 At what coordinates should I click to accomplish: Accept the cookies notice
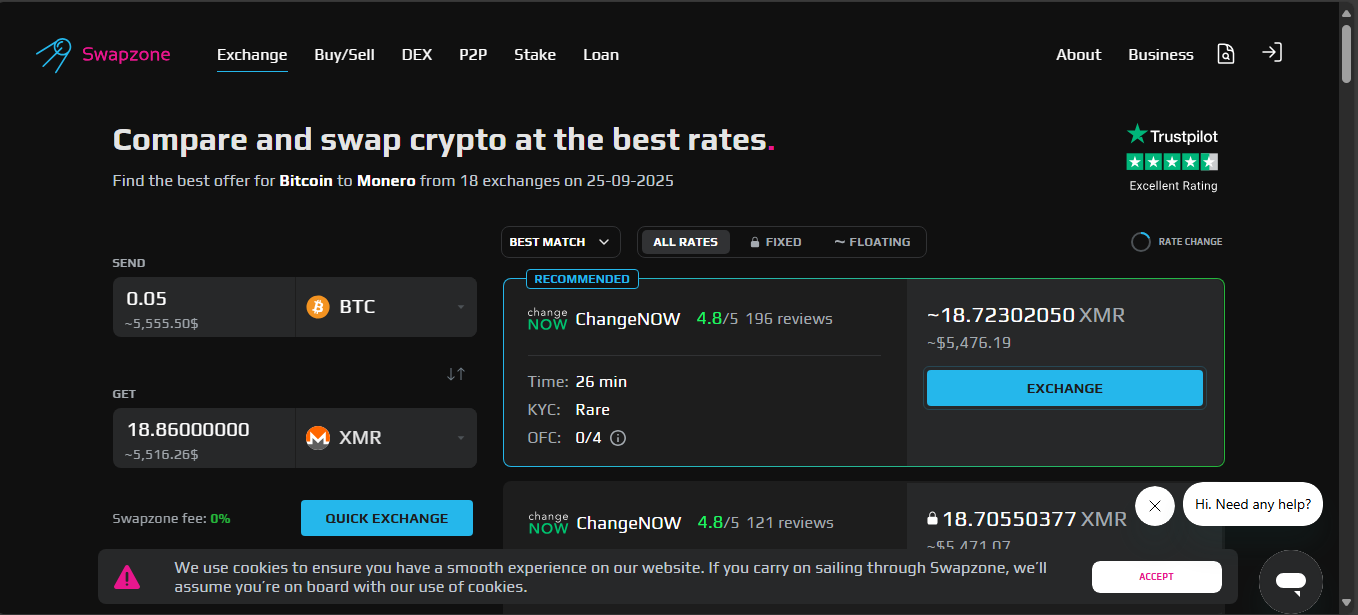[1156, 577]
